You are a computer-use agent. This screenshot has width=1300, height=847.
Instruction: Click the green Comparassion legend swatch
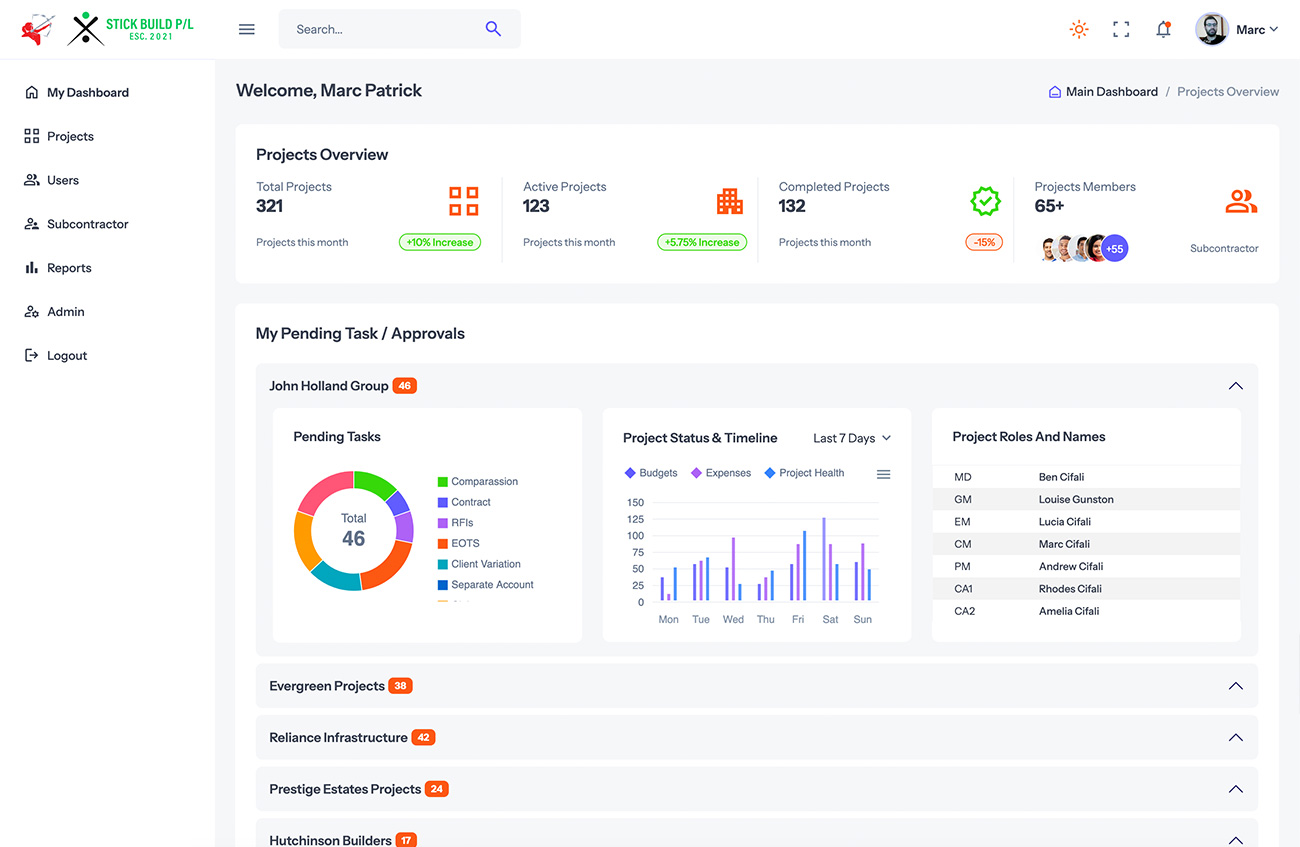pos(443,481)
